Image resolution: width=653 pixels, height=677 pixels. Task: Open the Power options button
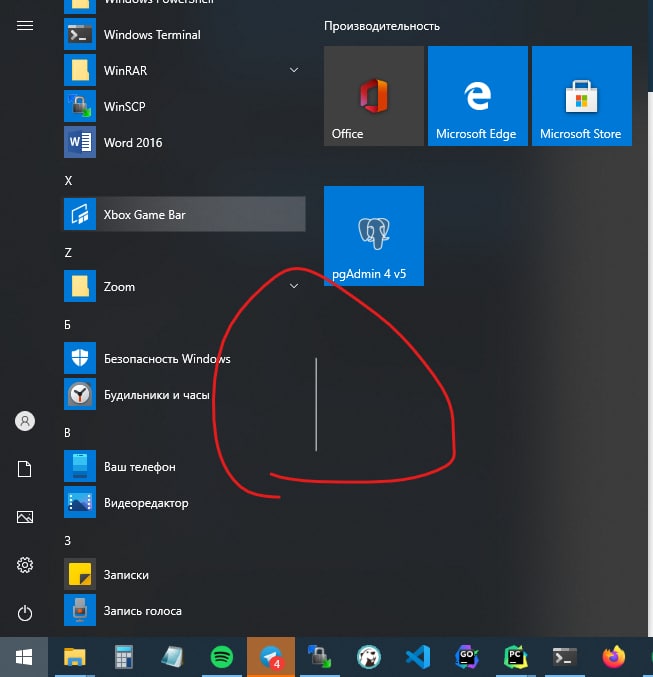click(25, 613)
